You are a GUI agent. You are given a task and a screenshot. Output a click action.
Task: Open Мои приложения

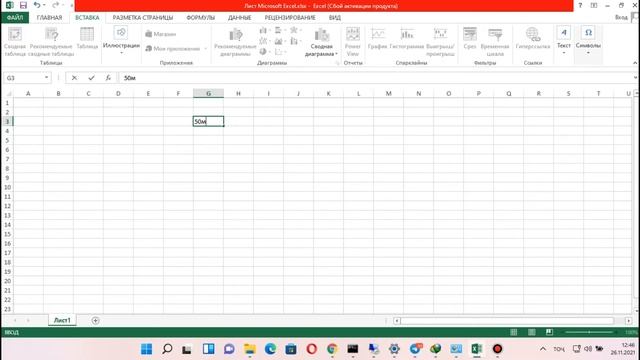(x=176, y=49)
